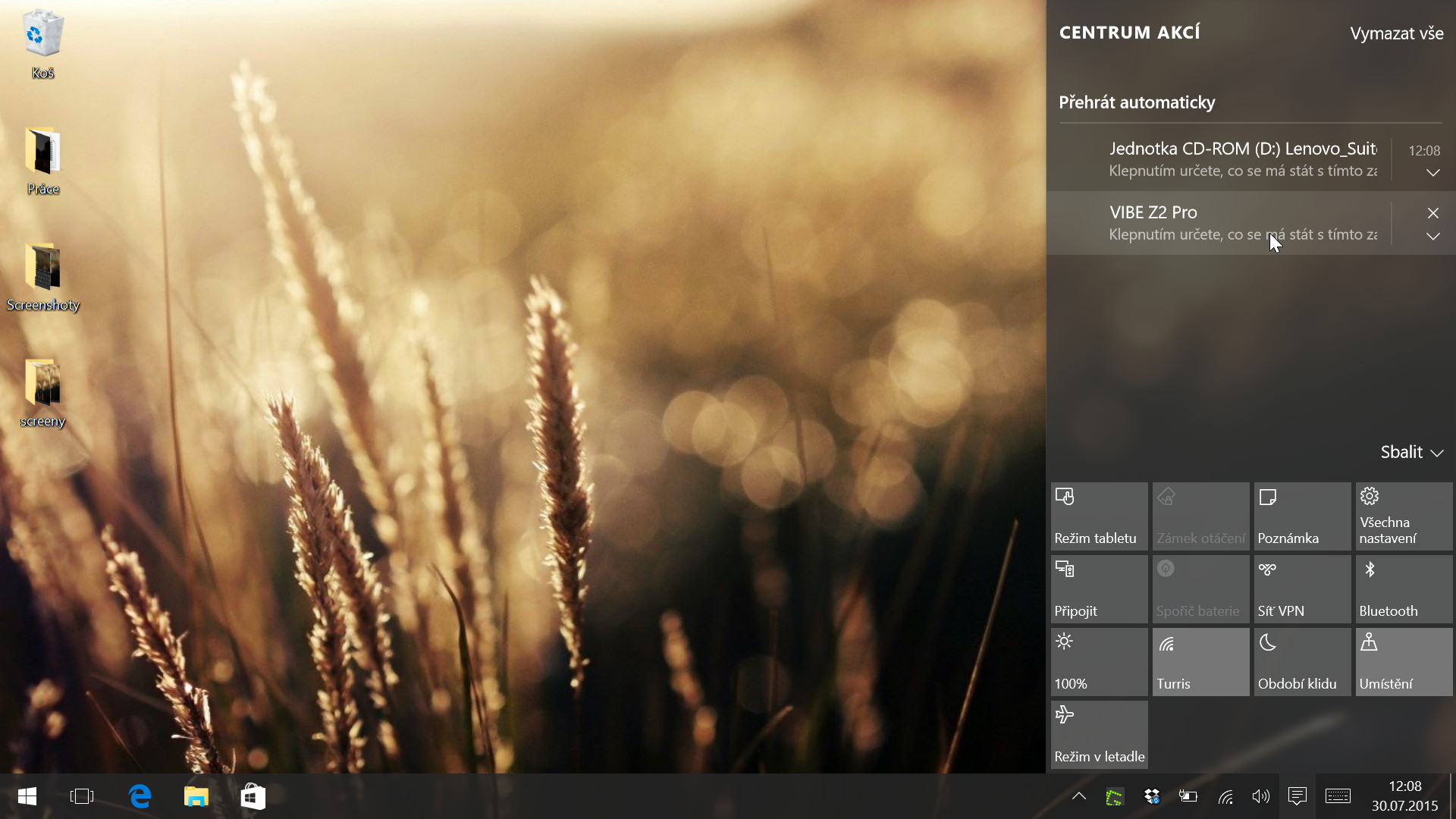Click Vymazat vše to clear notifications
Viewport: 1456px width, 819px height.
point(1396,33)
